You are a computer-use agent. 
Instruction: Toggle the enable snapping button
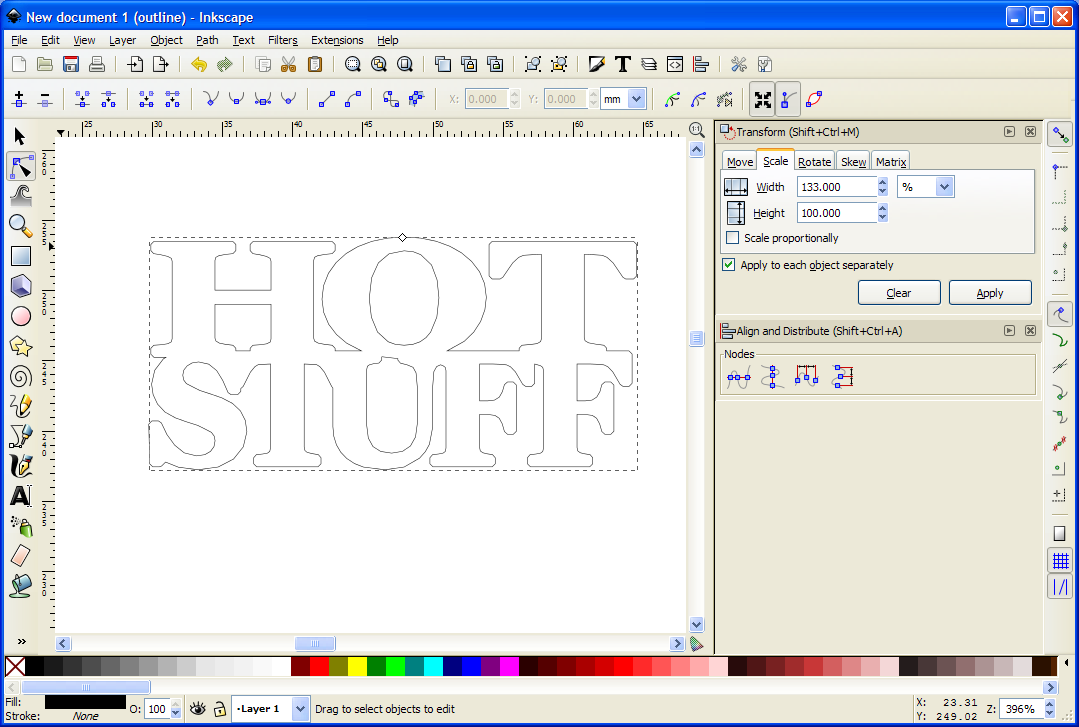pyautogui.click(x=1060, y=134)
